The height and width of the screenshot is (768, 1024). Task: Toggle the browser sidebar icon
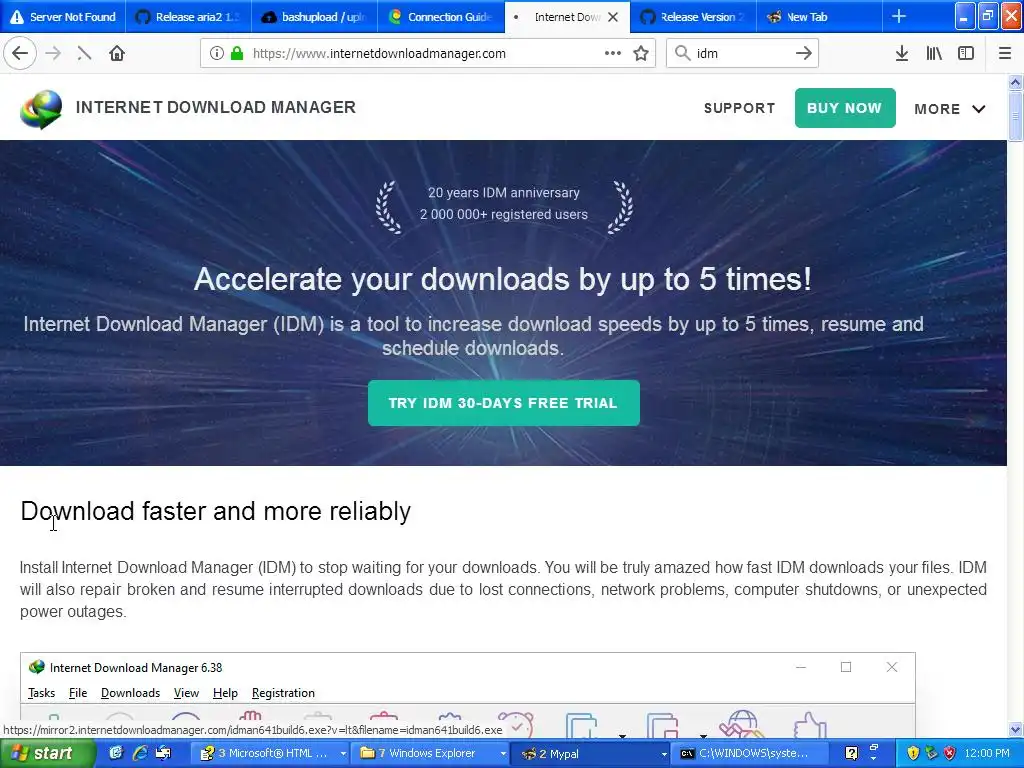pos(966,54)
